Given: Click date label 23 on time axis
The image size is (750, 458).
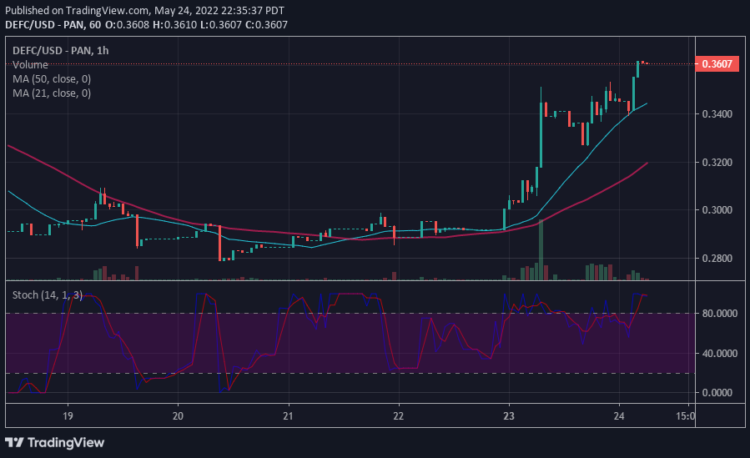Looking at the screenshot, I should (509, 416).
